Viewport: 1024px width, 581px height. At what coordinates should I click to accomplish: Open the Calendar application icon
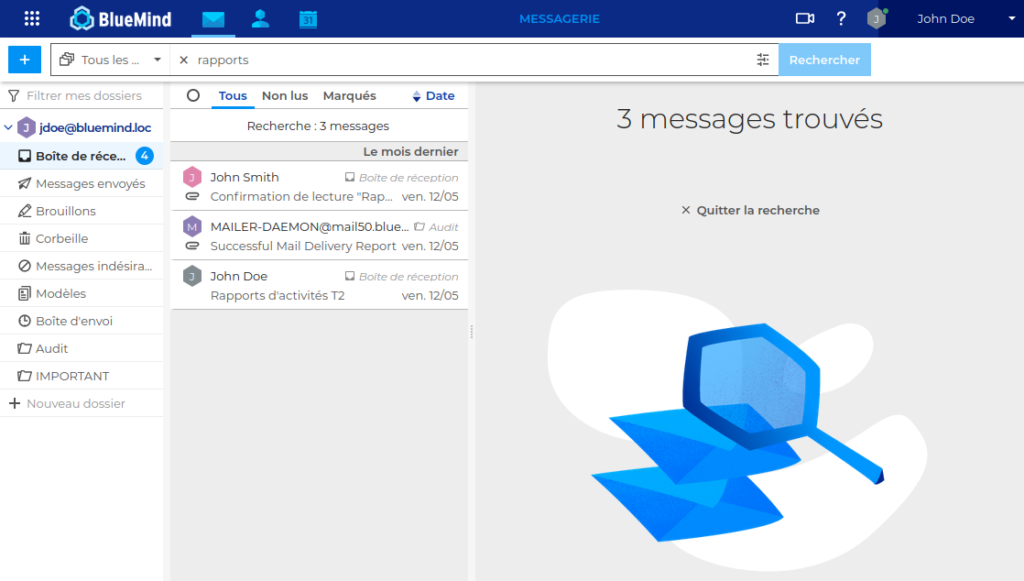point(308,19)
